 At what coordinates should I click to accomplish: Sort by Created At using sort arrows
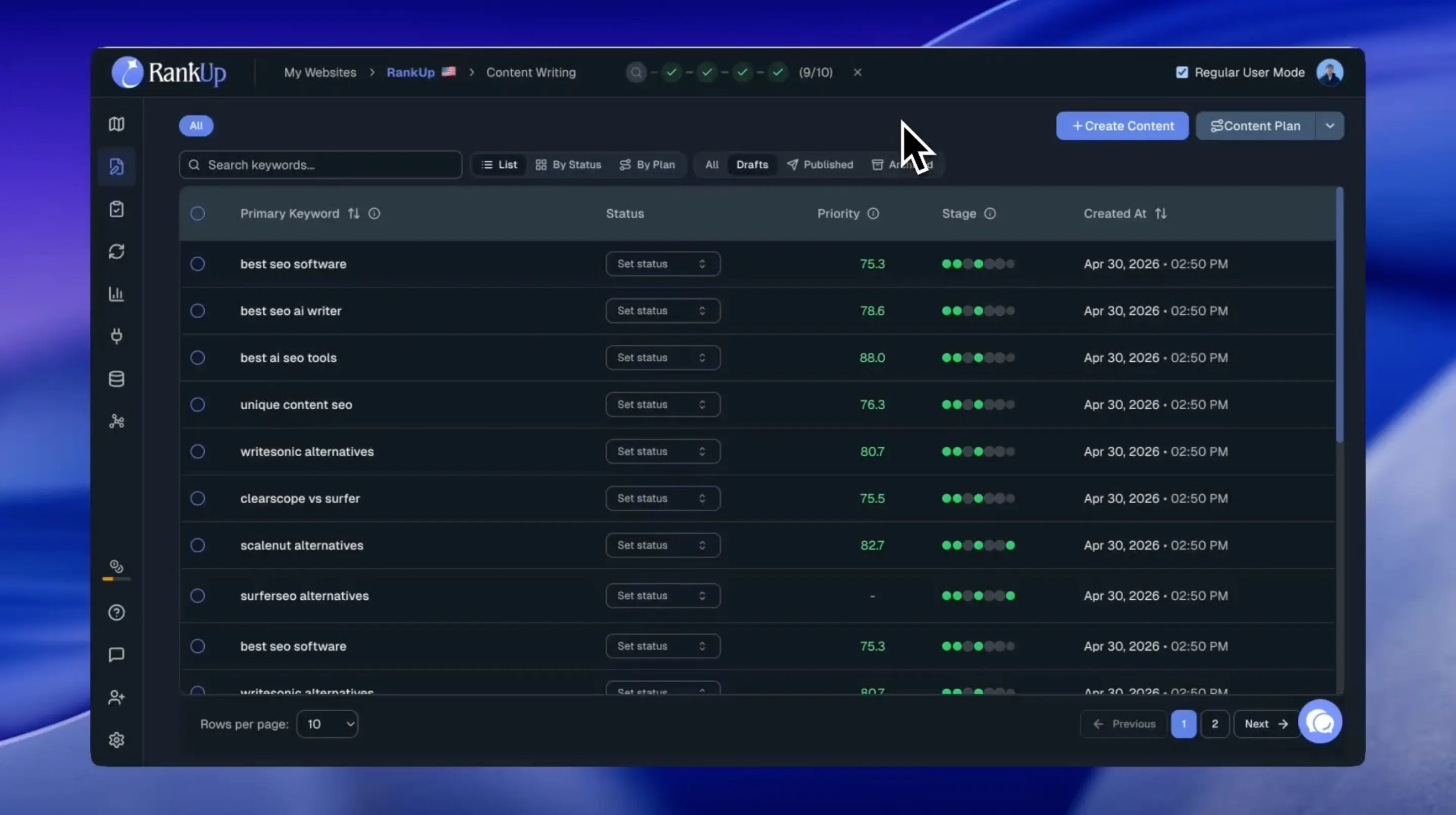(x=1161, y=214)
